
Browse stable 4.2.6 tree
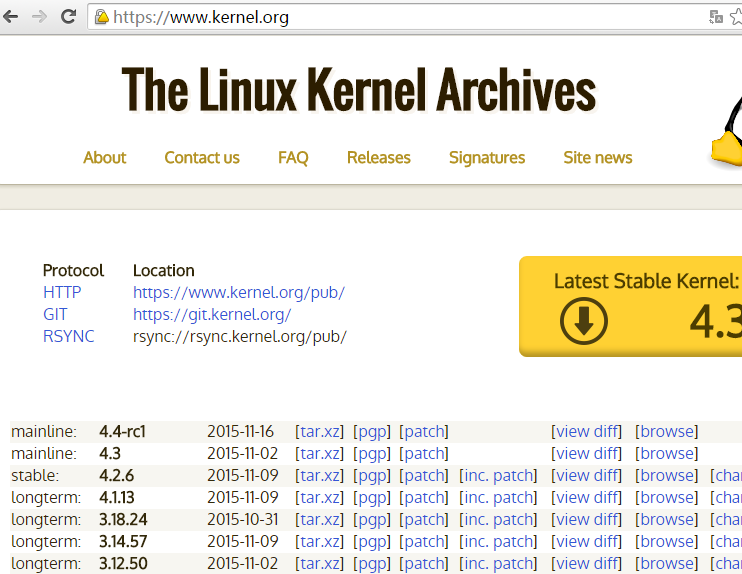click(666, 476)
